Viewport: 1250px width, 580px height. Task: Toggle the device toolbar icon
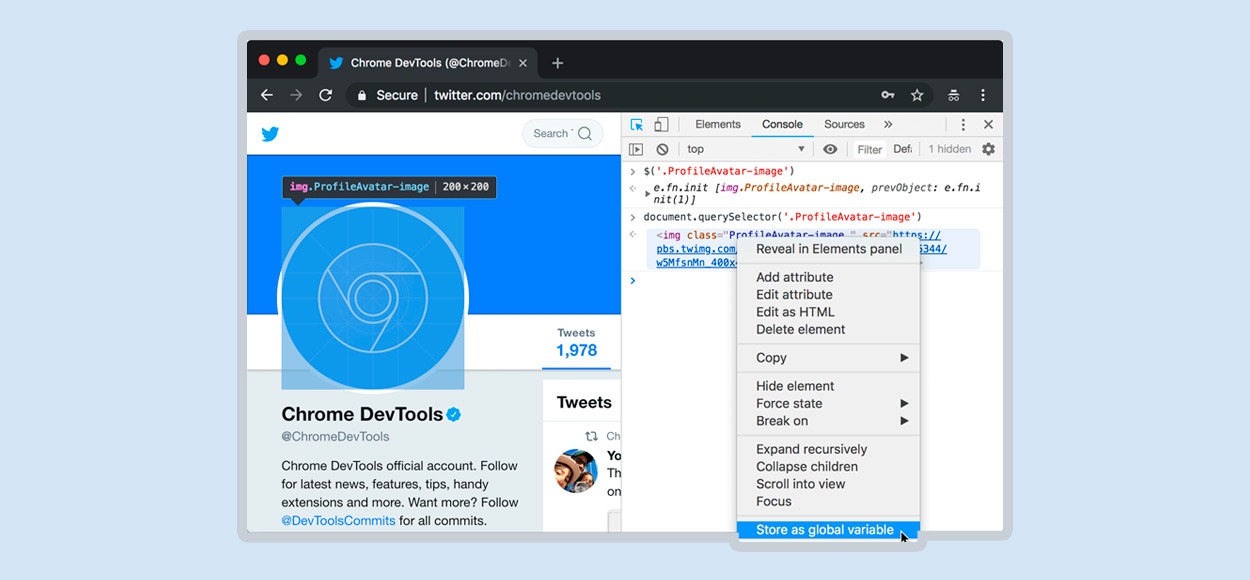(x=661, y=125)
